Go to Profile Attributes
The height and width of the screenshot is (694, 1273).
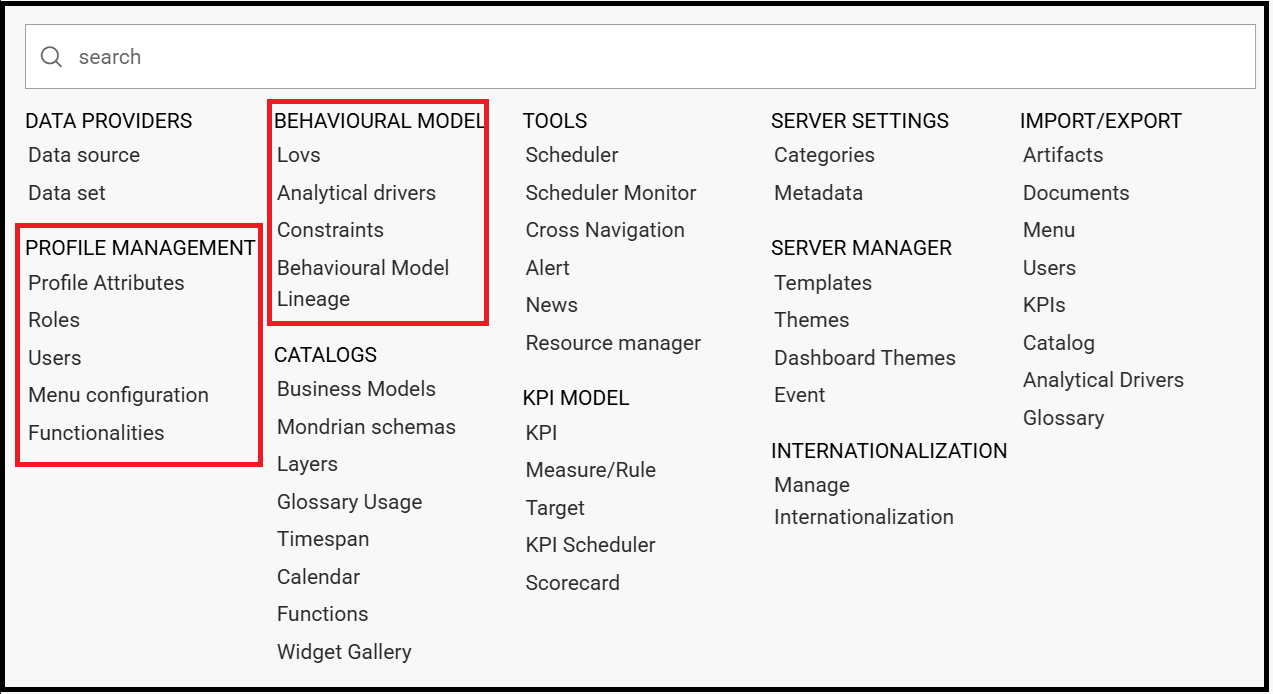(106, 283)
